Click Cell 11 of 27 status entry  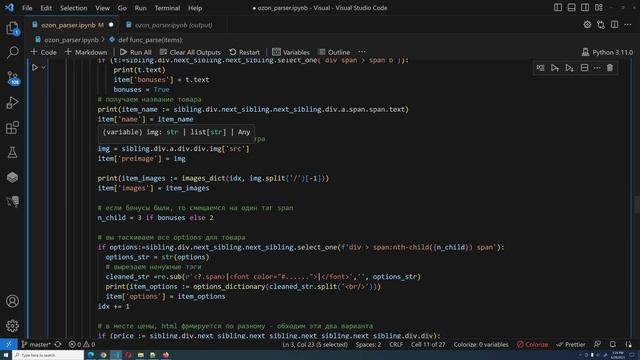428,344
